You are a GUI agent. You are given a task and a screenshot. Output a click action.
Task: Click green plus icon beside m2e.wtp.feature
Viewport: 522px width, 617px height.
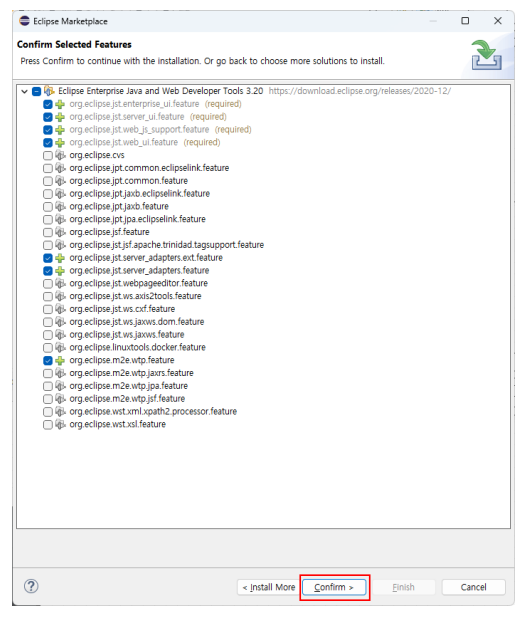(x=60, y=360)
